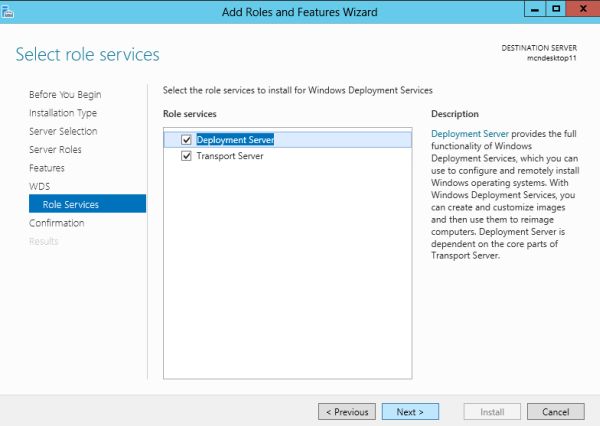Navigate to the Server Roles step

point(55,150)
